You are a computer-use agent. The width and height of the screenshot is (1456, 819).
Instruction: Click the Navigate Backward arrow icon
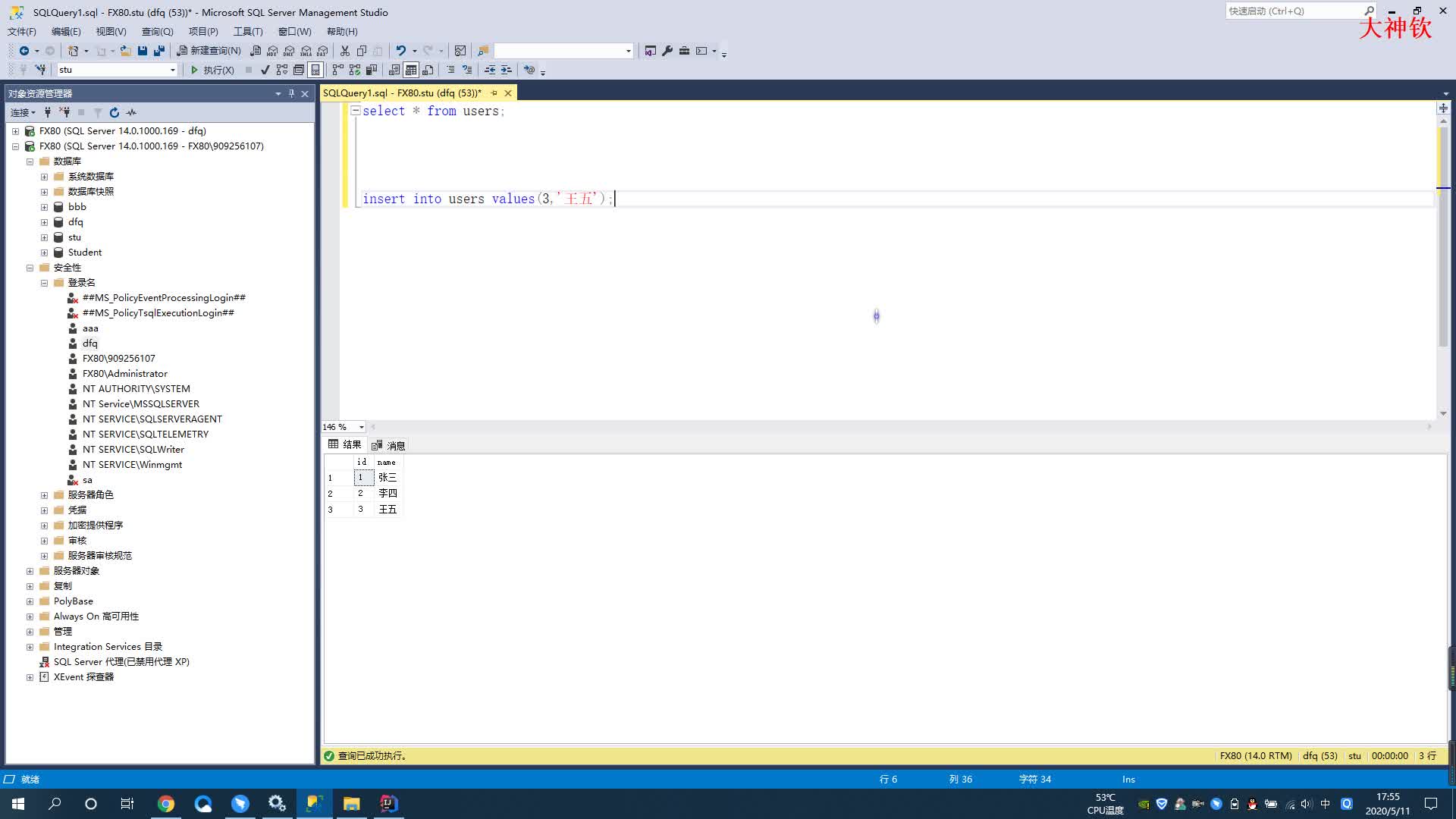[24, 51]
